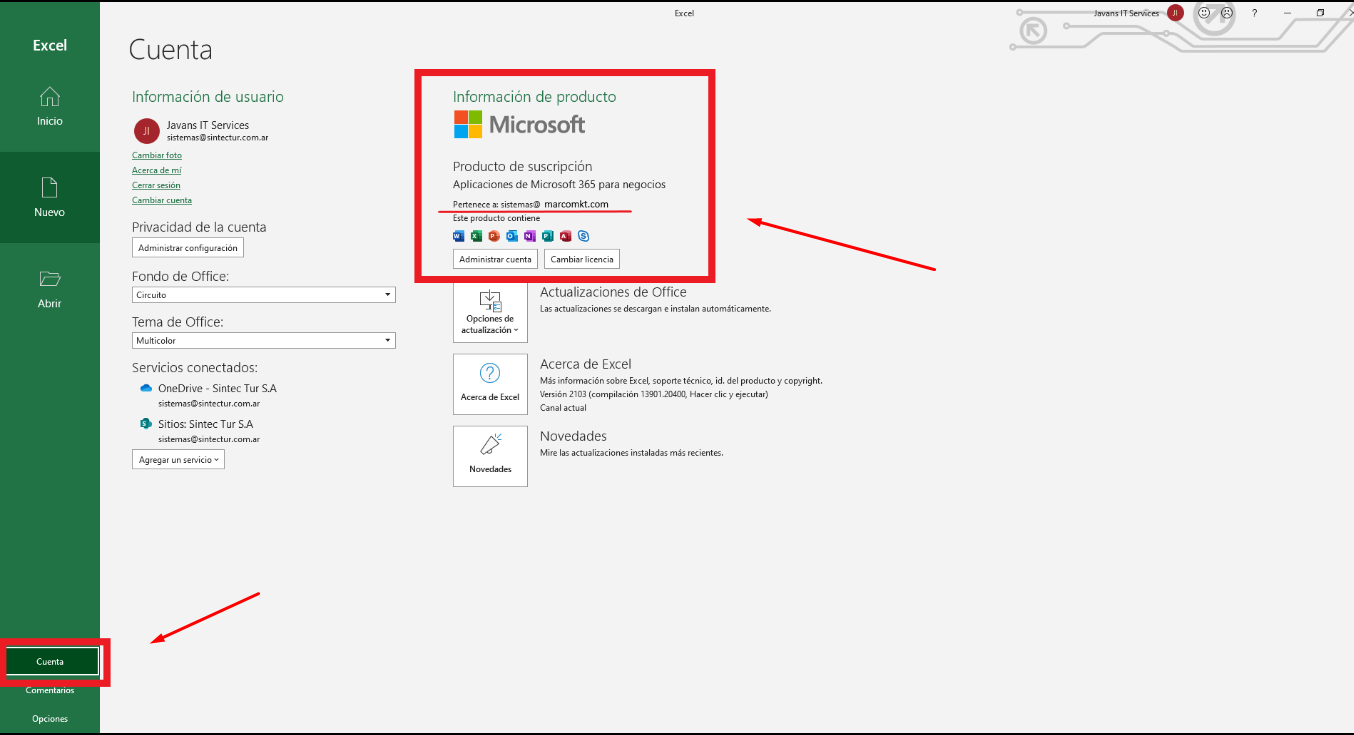Click Acerca de mí link
This screenshot has height=735, width=1354.
click(x=156, y=170)
